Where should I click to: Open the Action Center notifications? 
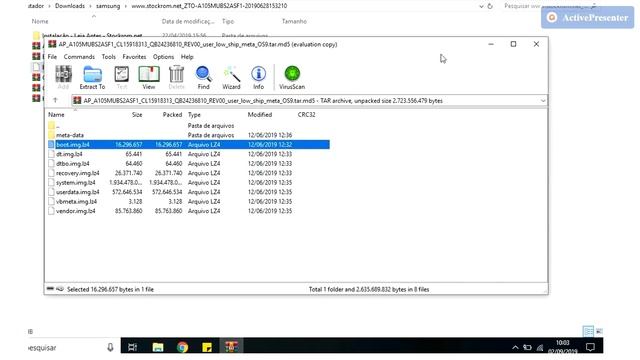tap(590, 347)
